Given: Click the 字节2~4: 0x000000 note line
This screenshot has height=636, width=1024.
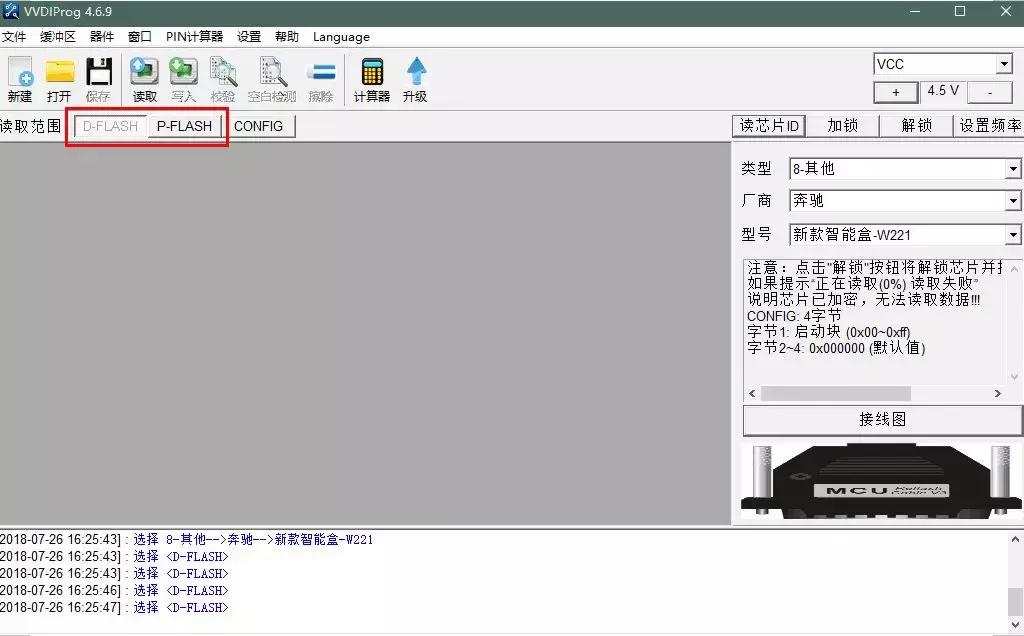Looking at the screenshot, I should pos(837,348).
